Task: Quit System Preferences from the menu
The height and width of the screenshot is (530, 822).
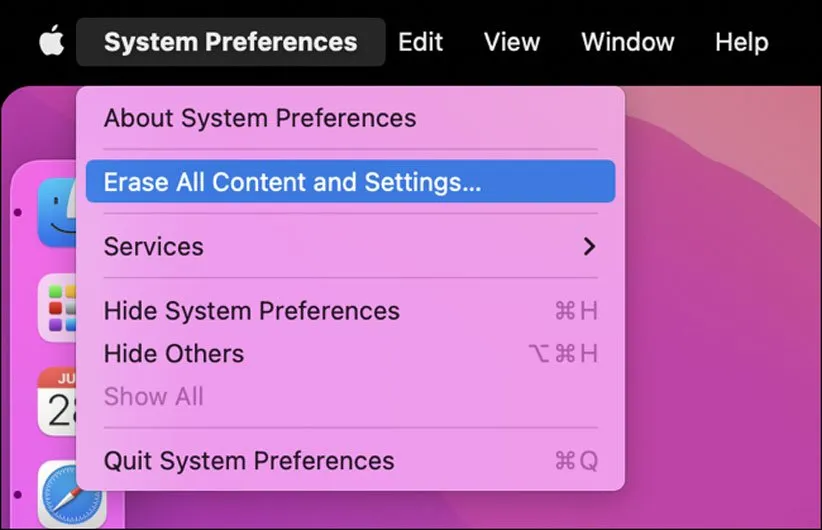Action: 249,461
